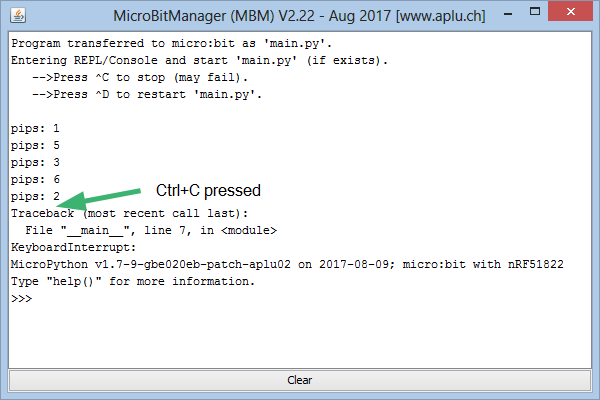This screenshot has width=600, height=400.
Task: Click the Java icon in the title bar
Action: [18, 16]
